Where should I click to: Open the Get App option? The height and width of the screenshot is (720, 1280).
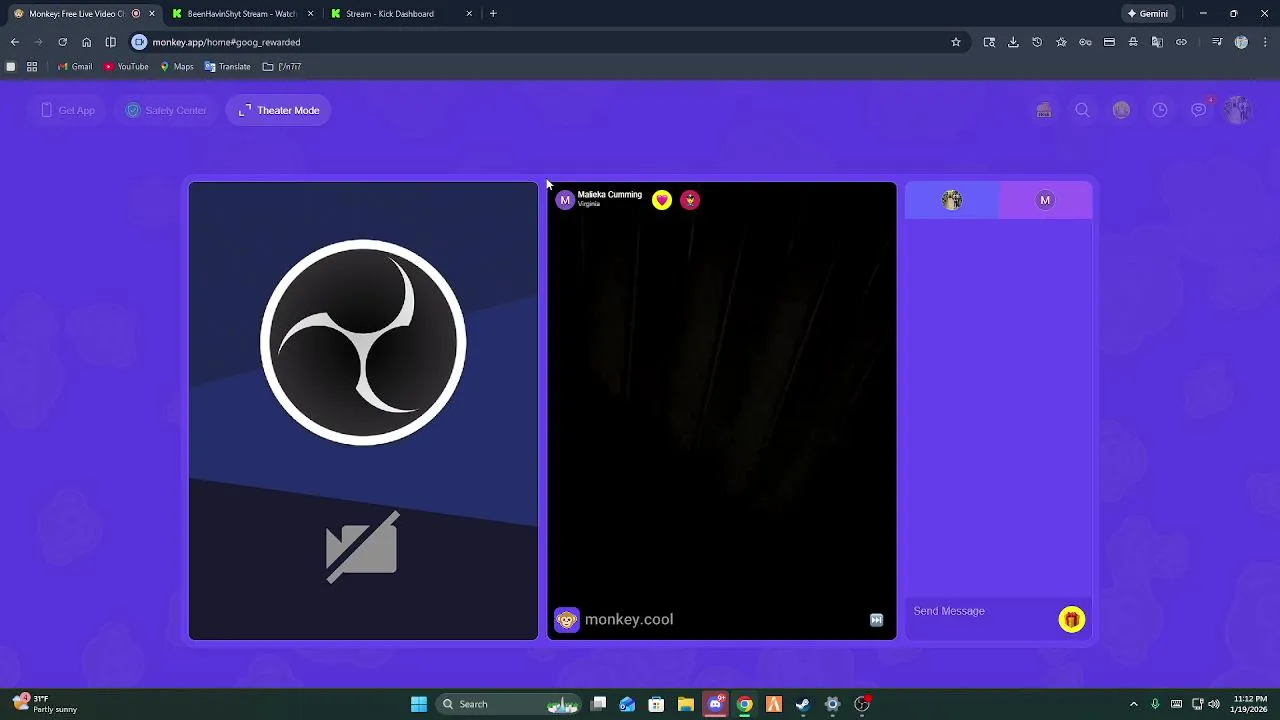click(x=68, y=110)
